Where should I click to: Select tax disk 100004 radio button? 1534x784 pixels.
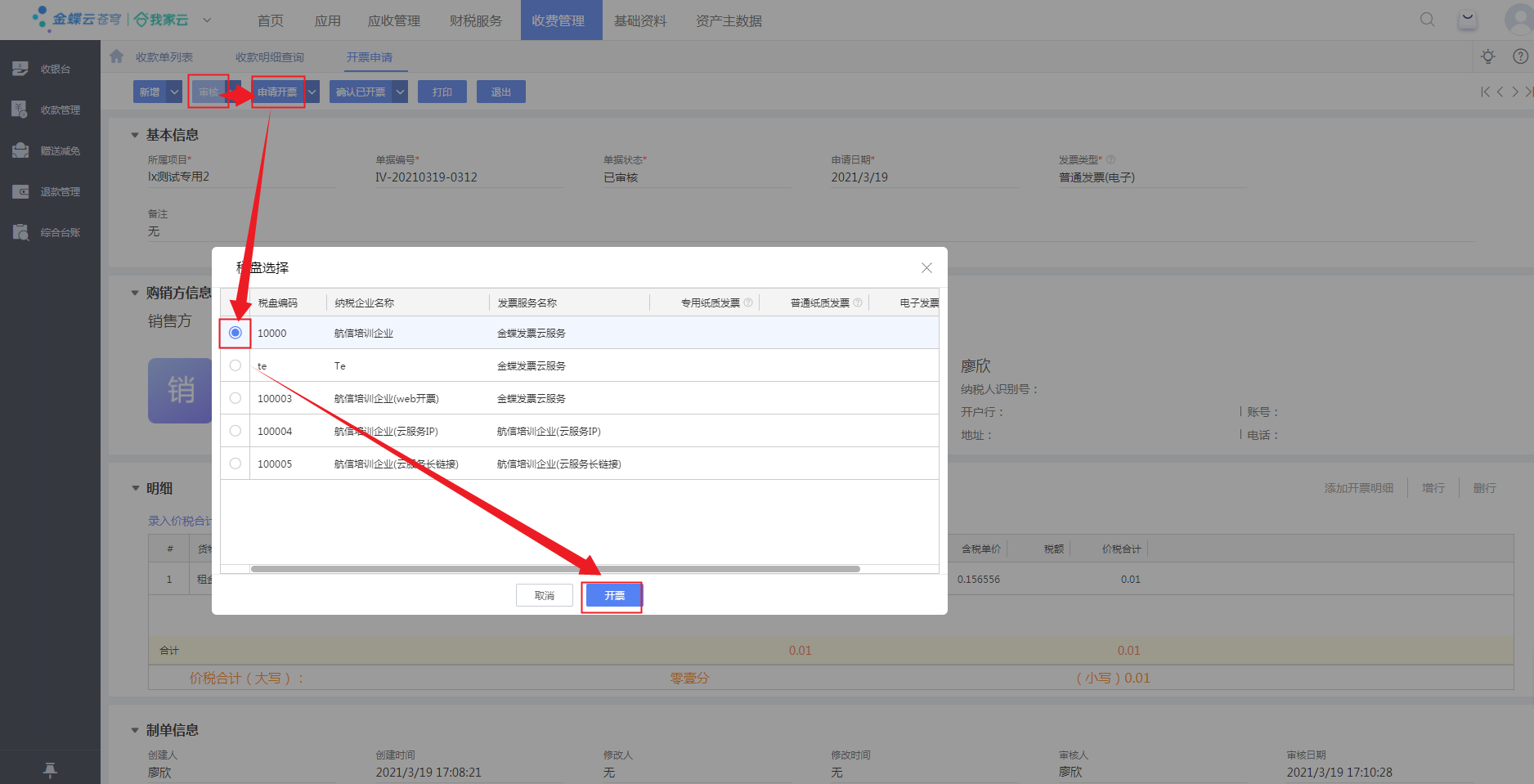[235, 431]
